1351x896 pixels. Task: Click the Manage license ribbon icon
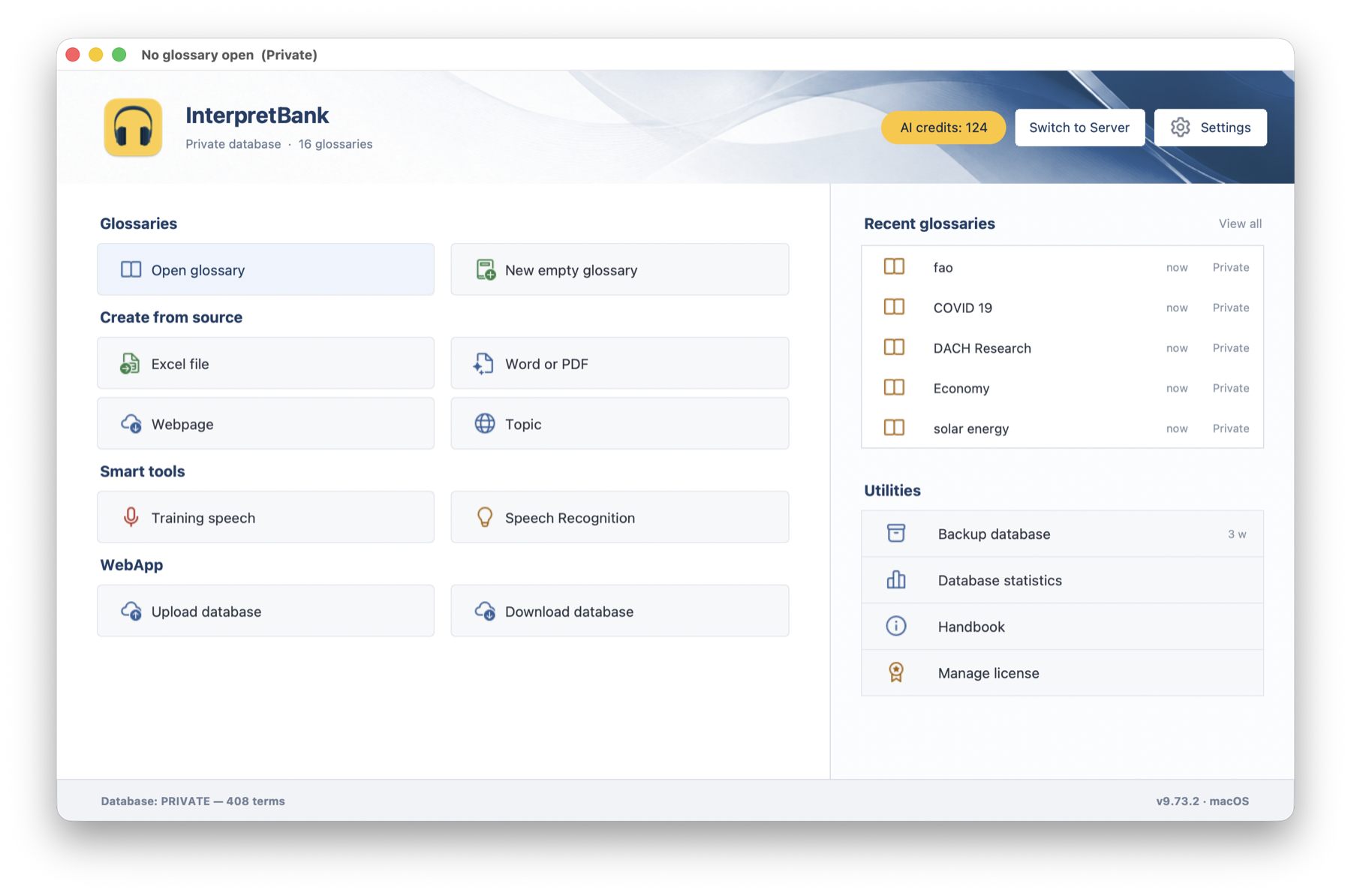point(895,672)
